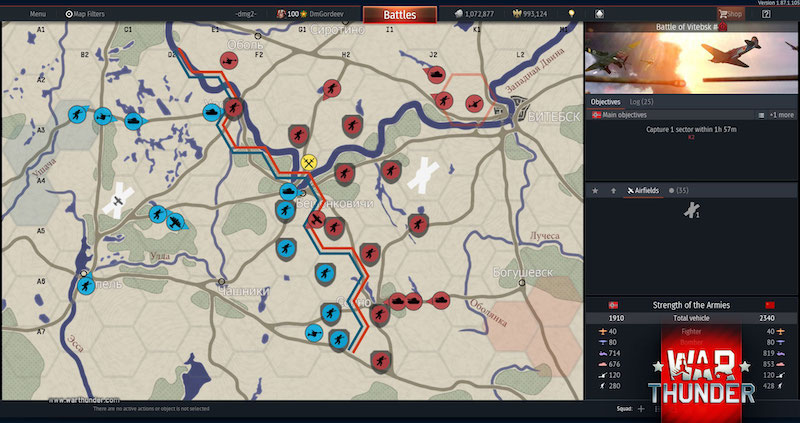
Task: Select the (35) units circle tab
Action: pyautogui.click(x=682, y=190)
